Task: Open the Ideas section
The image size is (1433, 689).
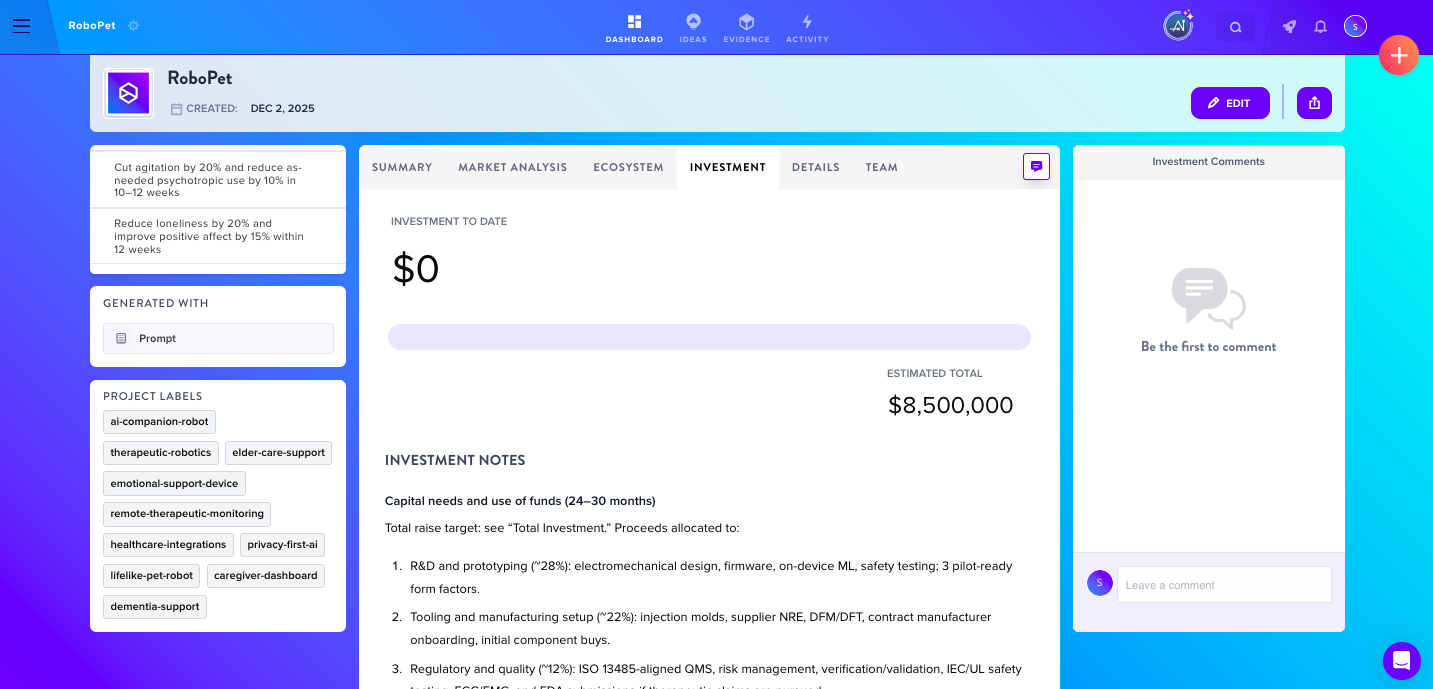Action: 693,29
